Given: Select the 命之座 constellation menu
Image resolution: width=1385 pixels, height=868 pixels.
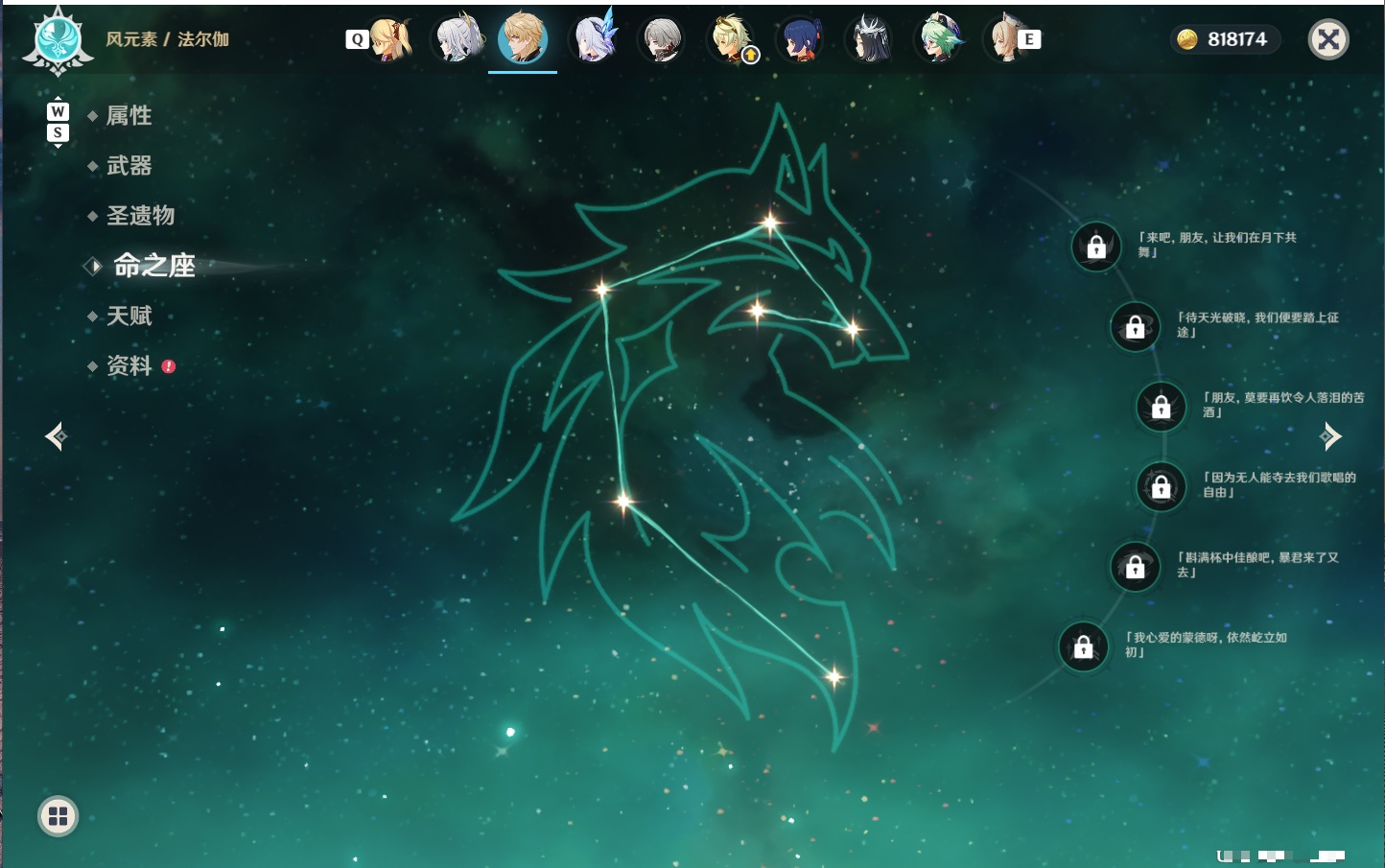Looking at the screenshot, I should pyautogui.click(x=153, y=266).
